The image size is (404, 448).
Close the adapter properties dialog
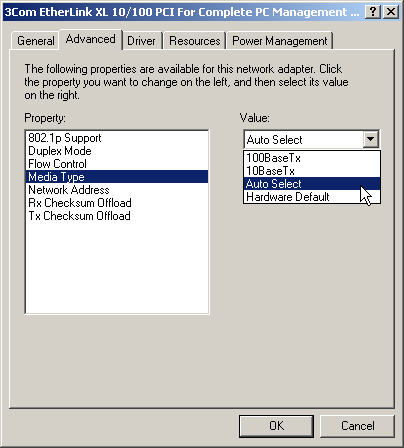tap(390, 12)
